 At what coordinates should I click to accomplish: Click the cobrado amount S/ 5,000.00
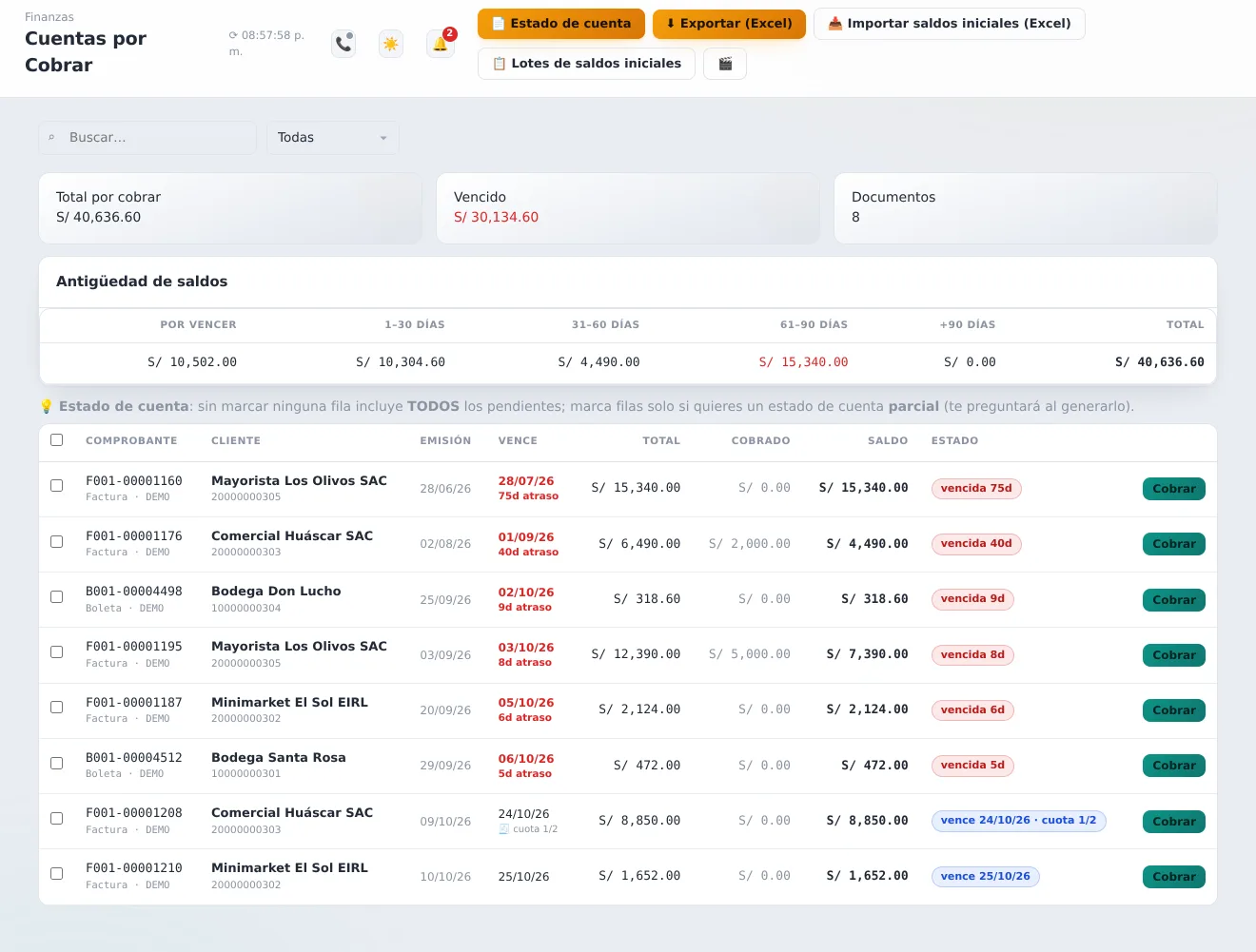pos(750,654)
